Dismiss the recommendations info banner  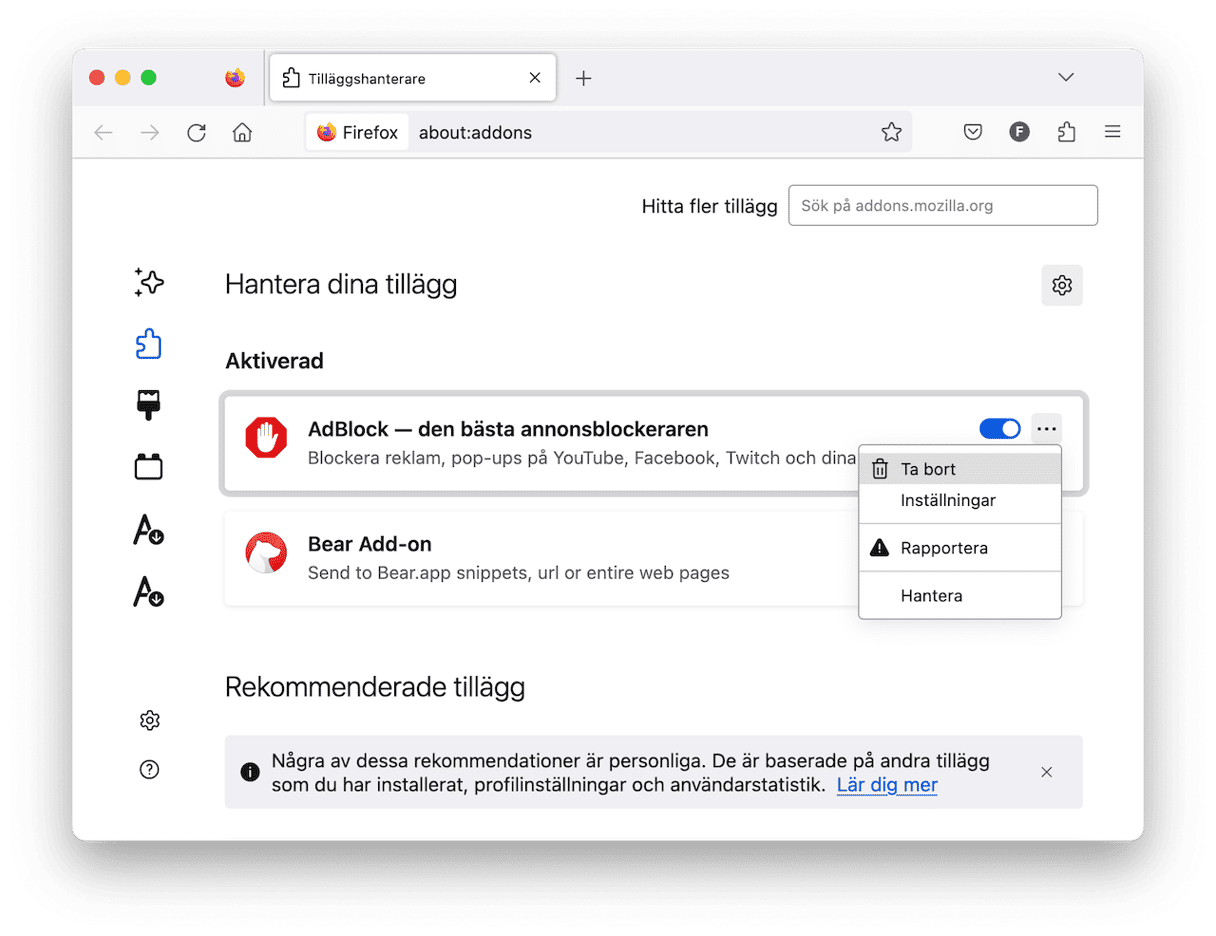pos(1046,772)
